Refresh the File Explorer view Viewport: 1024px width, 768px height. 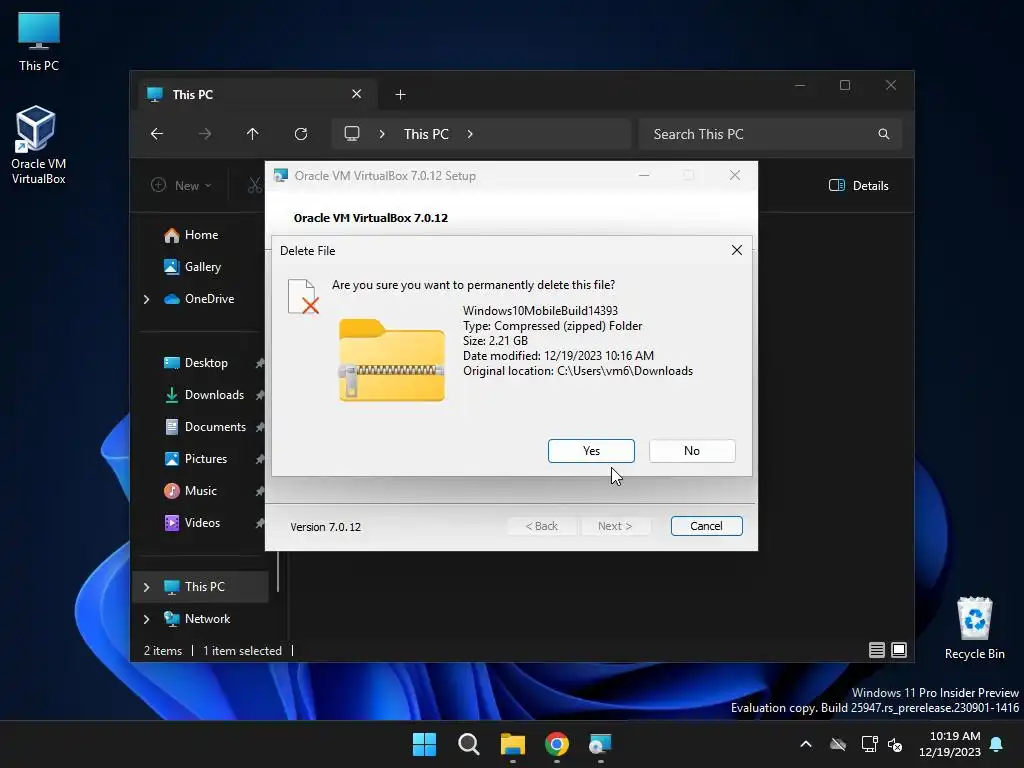pos(301,134)
